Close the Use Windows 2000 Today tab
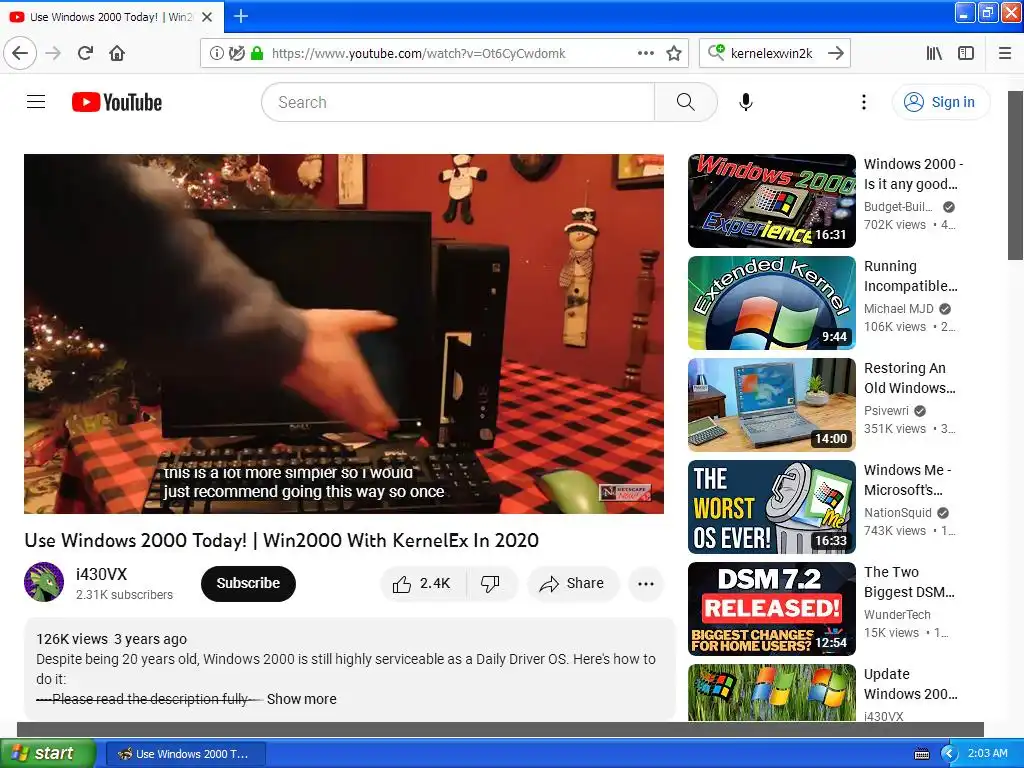Screen dimensions: 1024x768 click(207, 17)
